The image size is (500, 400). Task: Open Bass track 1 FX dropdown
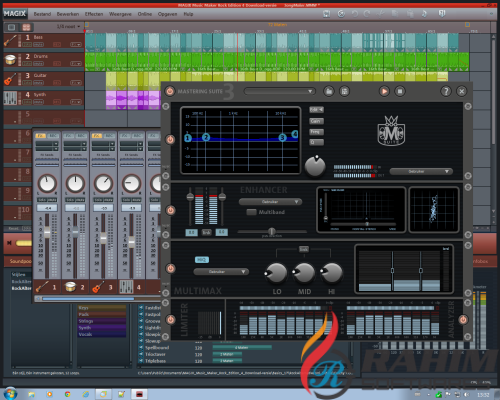(76, 44)
